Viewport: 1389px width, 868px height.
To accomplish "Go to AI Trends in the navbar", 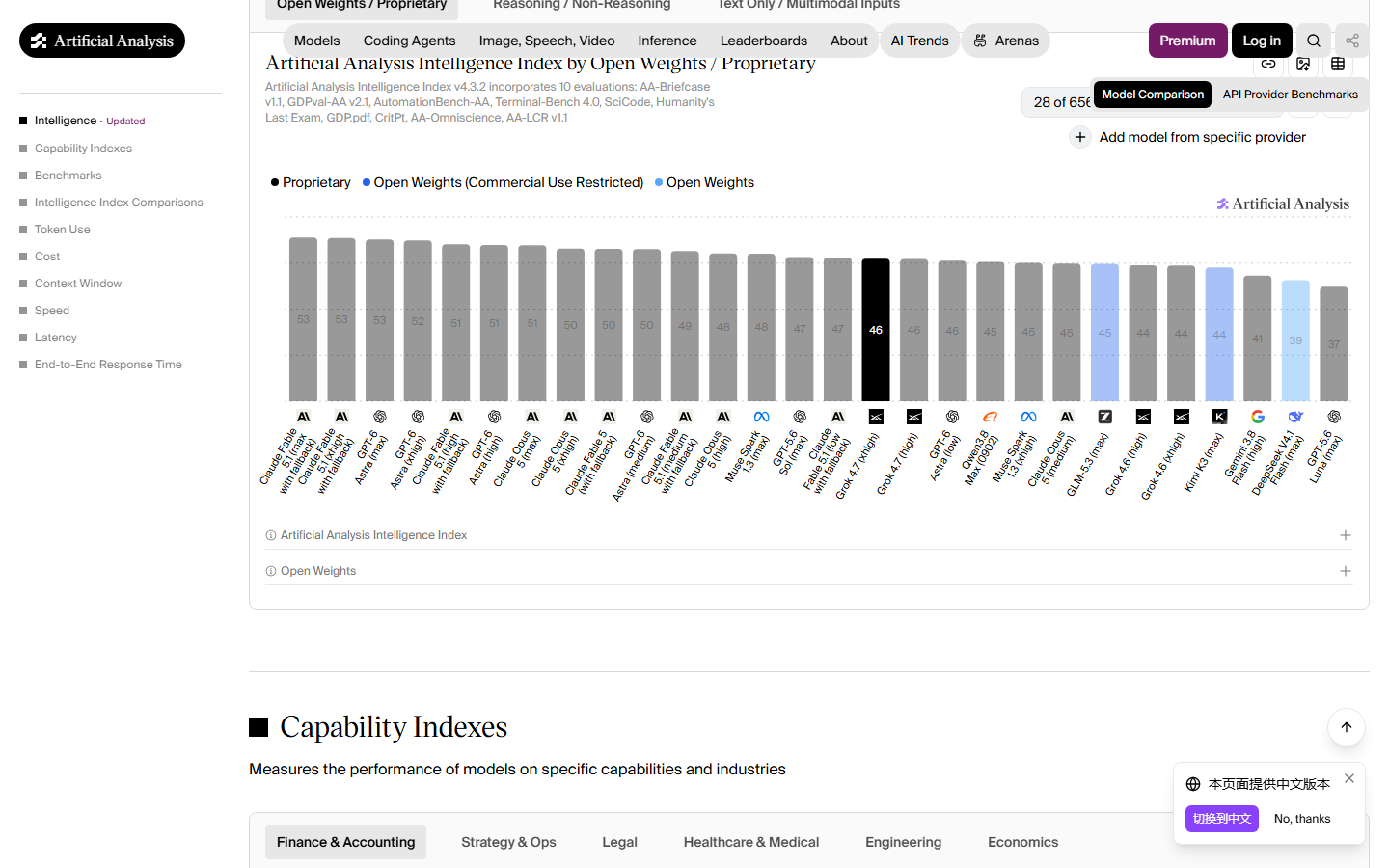I will tap(919, 41).
